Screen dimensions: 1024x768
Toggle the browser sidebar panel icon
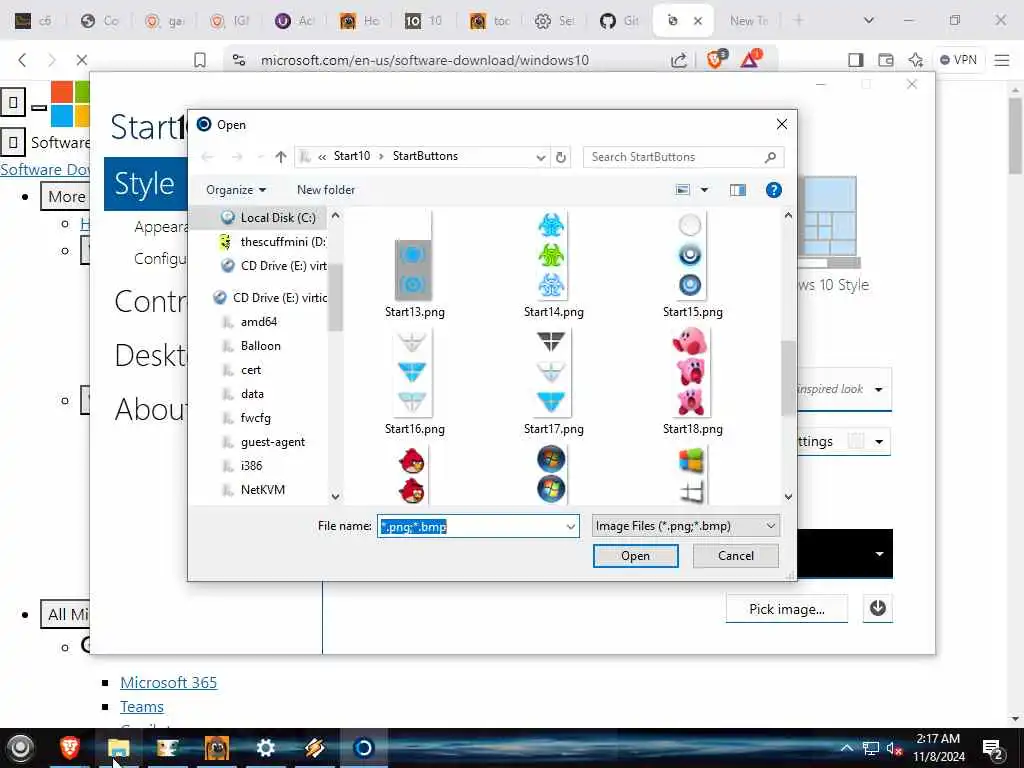pyautogui.click(x=856, y=60)
